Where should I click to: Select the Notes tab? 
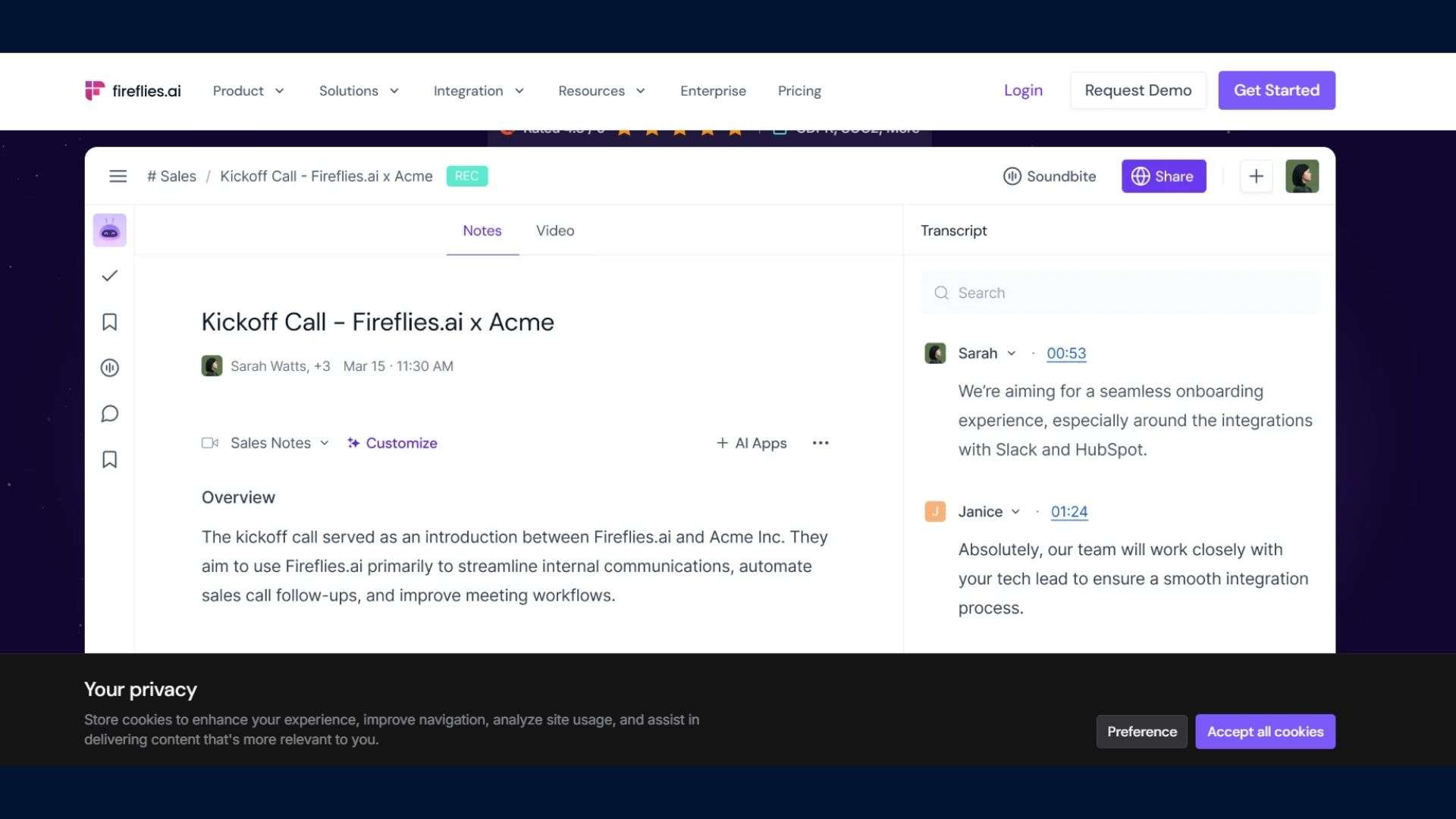(482, 231)
